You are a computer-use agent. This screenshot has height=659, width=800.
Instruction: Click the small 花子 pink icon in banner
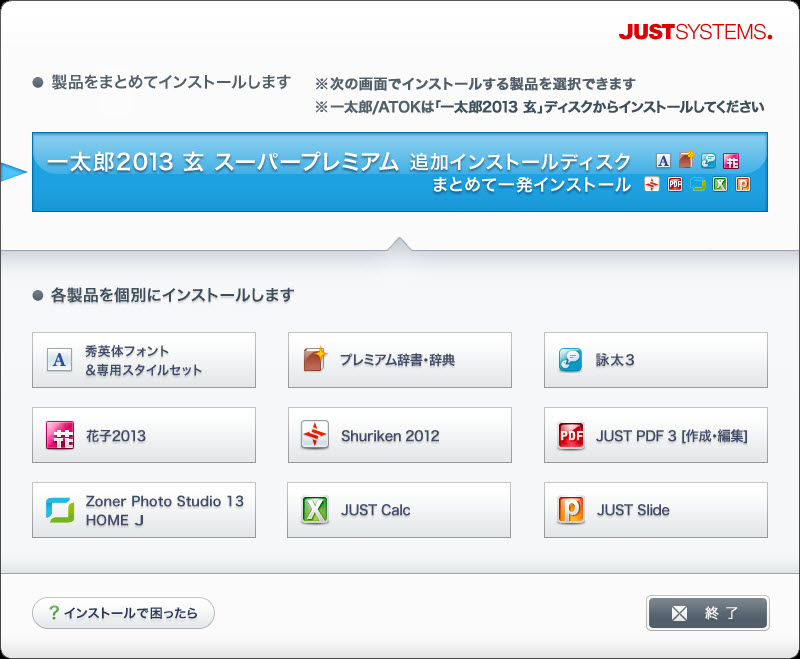coord(731,161)
